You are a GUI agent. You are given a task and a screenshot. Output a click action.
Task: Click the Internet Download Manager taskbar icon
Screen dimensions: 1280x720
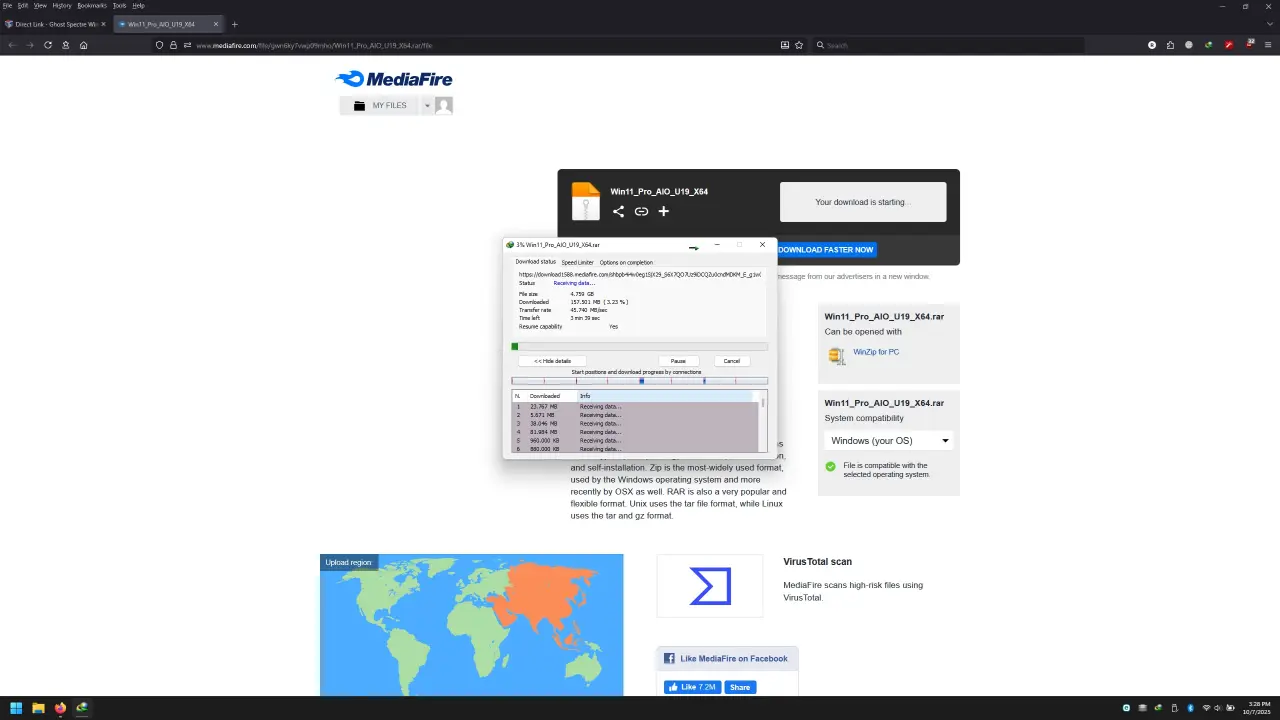pyautogui.click(x=82, y=708)
